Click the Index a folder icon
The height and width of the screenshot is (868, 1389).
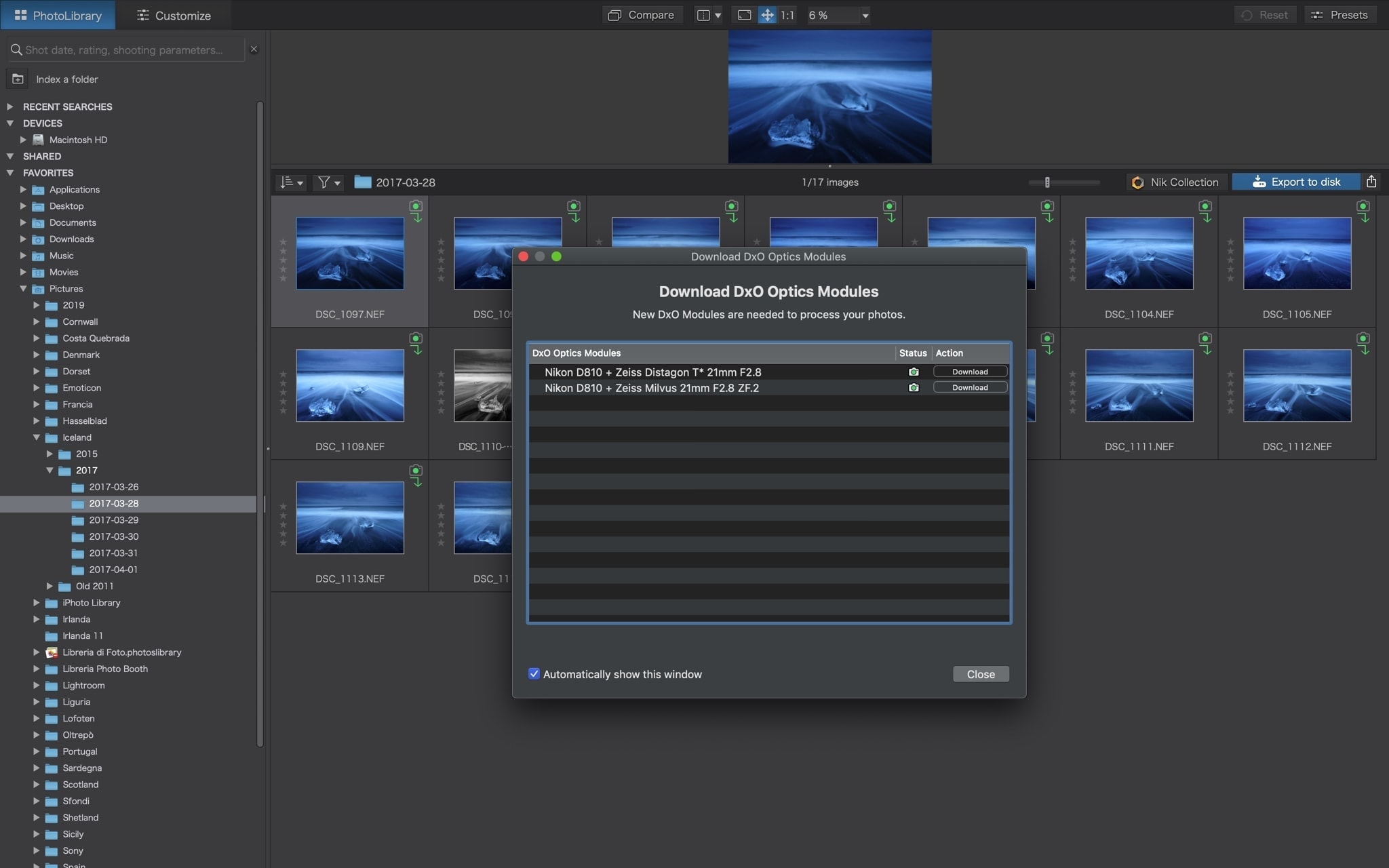pyautogui.click(x=18, y=79)
